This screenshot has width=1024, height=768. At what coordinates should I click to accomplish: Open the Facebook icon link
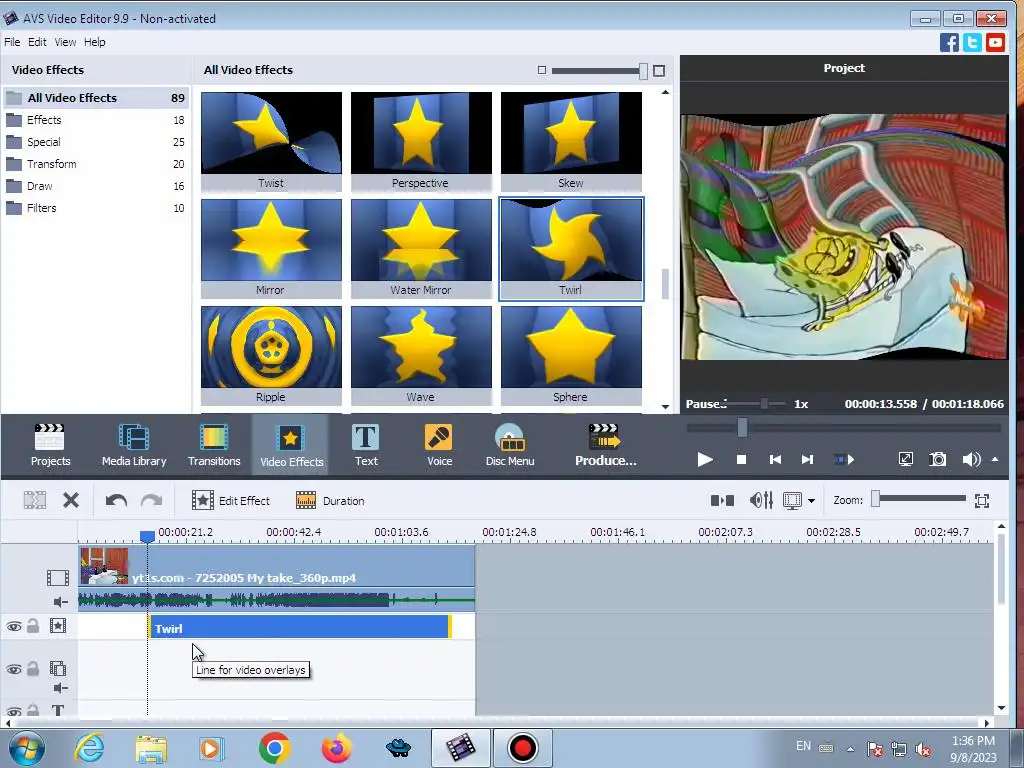point(949,42)
